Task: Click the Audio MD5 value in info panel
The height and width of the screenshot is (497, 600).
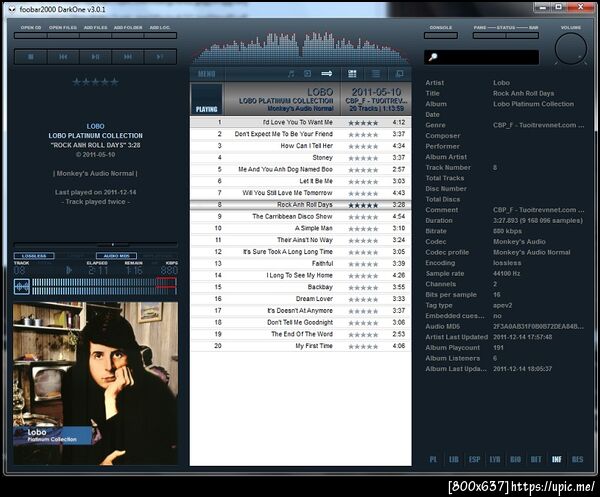Action: click(538, 327)
